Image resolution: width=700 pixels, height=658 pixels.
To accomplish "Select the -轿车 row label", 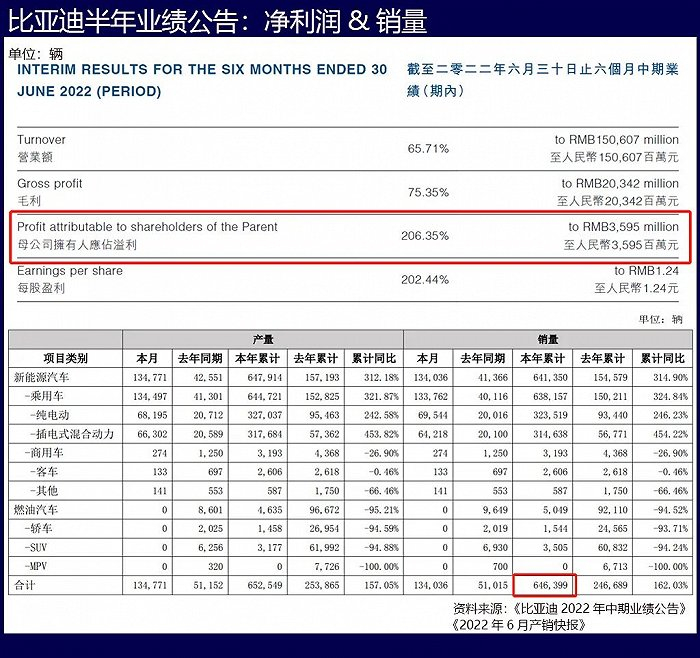I will [x=38, y=529].
